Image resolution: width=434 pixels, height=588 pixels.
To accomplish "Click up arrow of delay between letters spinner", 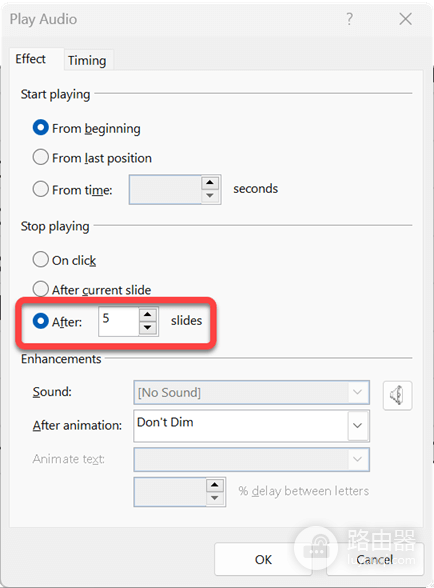I will click(x=215, y=485).
